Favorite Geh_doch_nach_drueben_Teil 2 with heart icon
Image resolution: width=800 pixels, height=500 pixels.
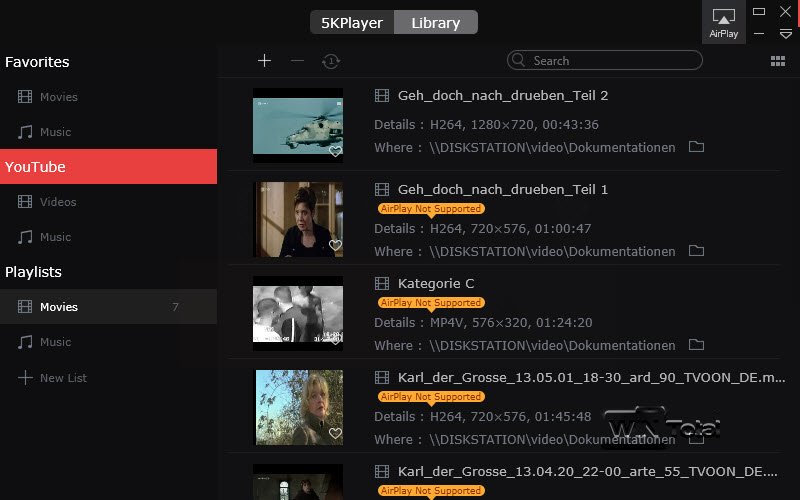[335, 151]
